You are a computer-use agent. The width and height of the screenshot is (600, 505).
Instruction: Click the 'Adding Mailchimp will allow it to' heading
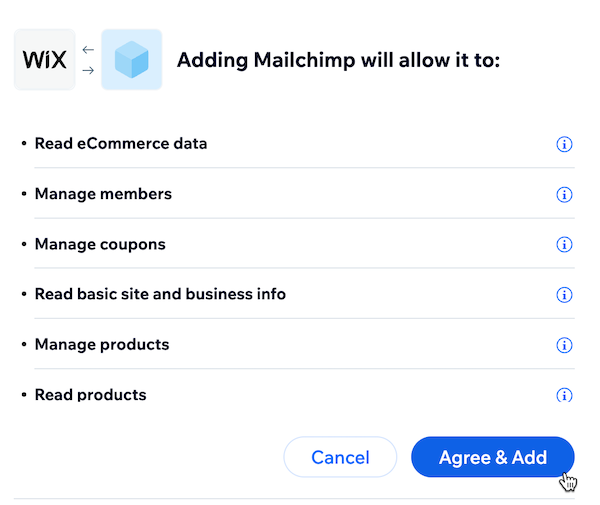click(338, 60)
